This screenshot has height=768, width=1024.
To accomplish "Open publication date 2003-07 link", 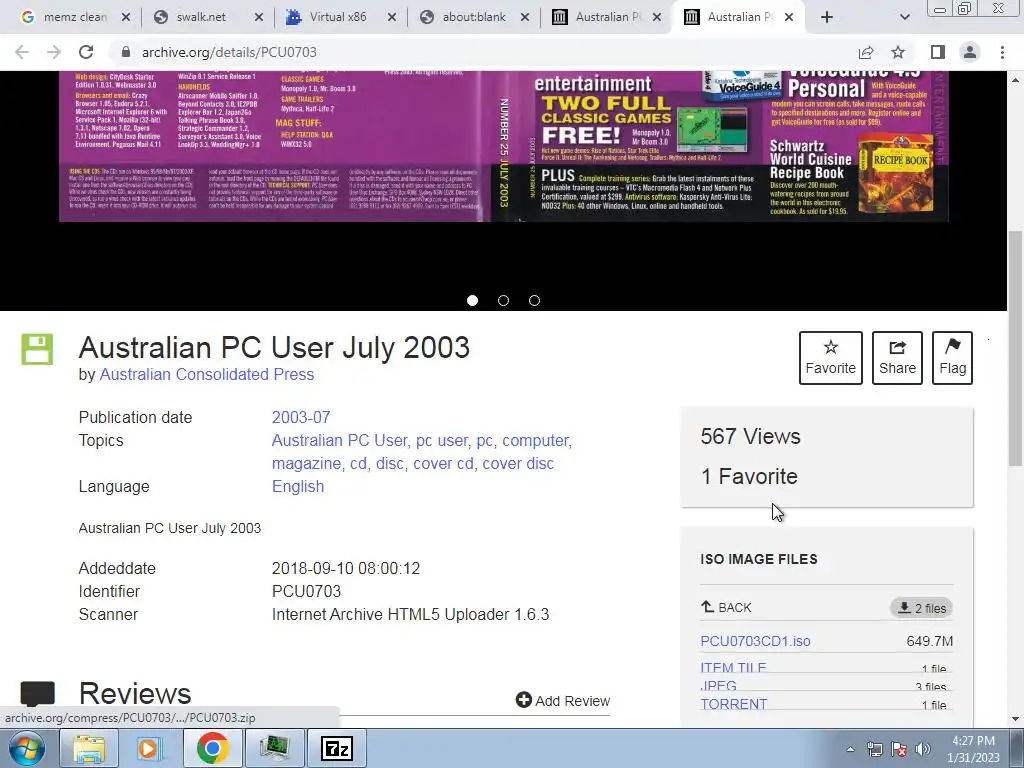I will pos(301,417).
